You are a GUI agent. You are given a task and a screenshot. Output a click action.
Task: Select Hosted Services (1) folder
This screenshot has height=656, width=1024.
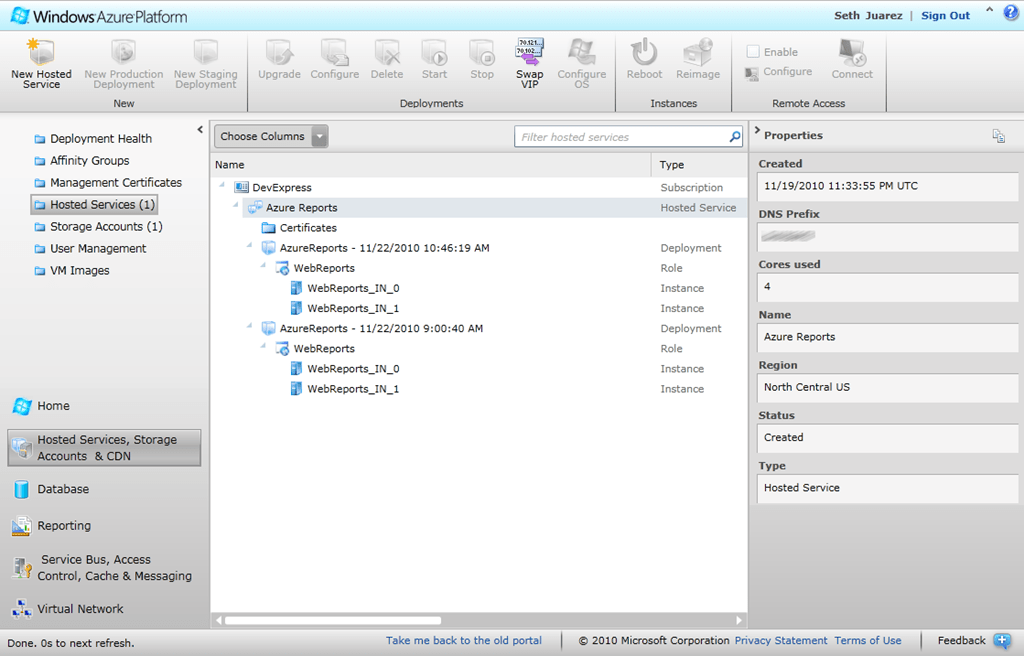click(94, 205)
